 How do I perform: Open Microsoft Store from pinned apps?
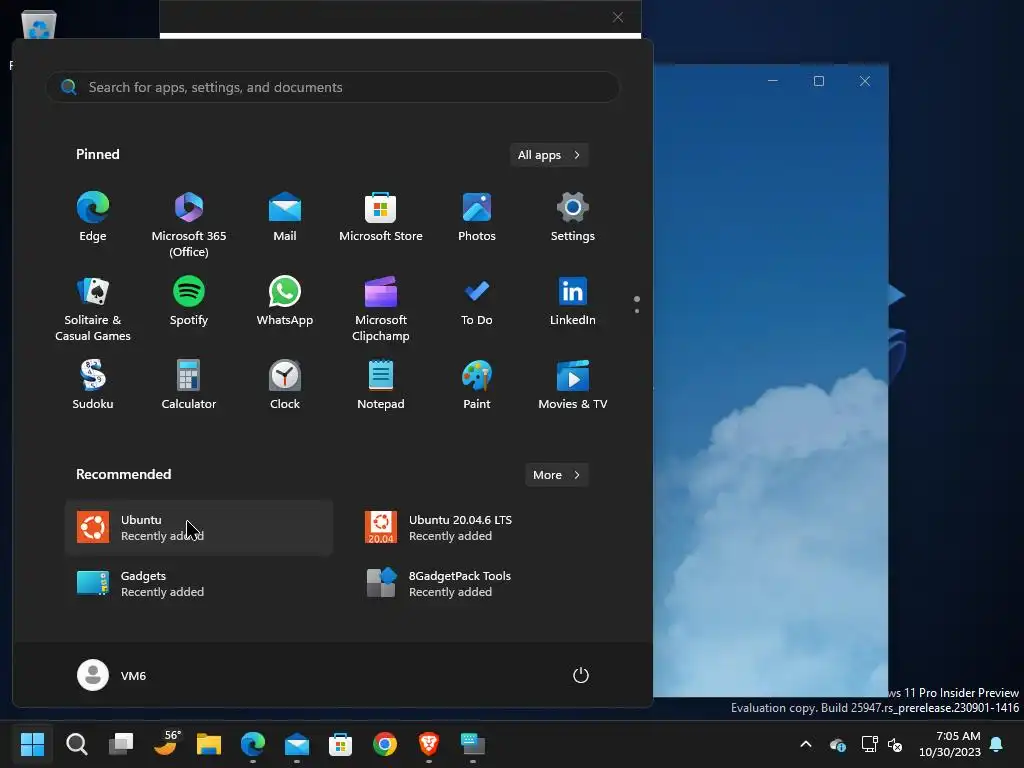pos(381,218)
